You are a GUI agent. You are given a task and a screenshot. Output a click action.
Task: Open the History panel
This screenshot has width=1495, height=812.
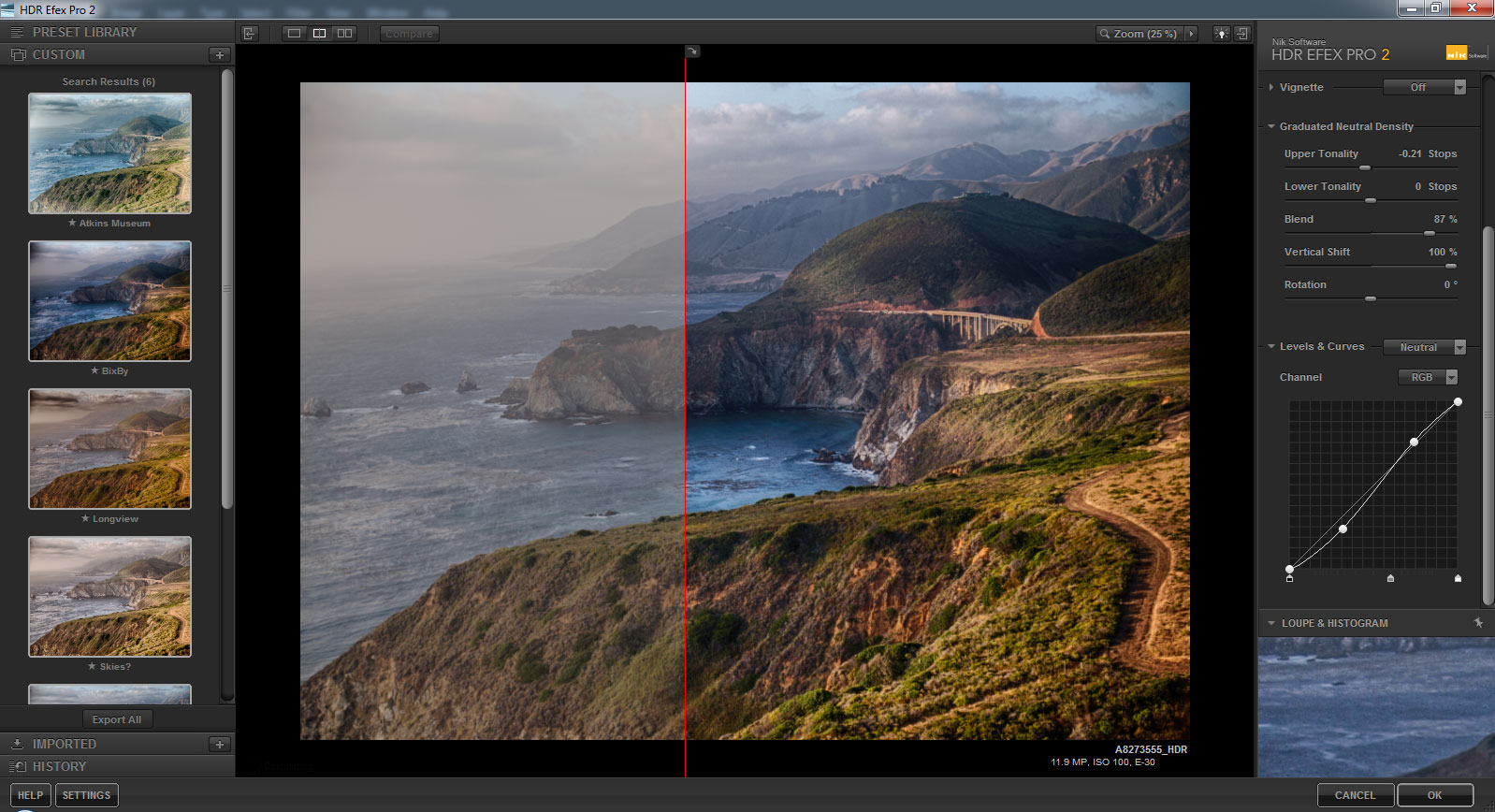(x=59, y=766)
